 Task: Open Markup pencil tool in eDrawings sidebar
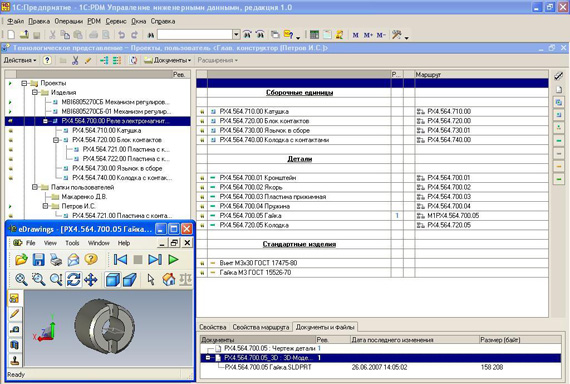(14, 313)
